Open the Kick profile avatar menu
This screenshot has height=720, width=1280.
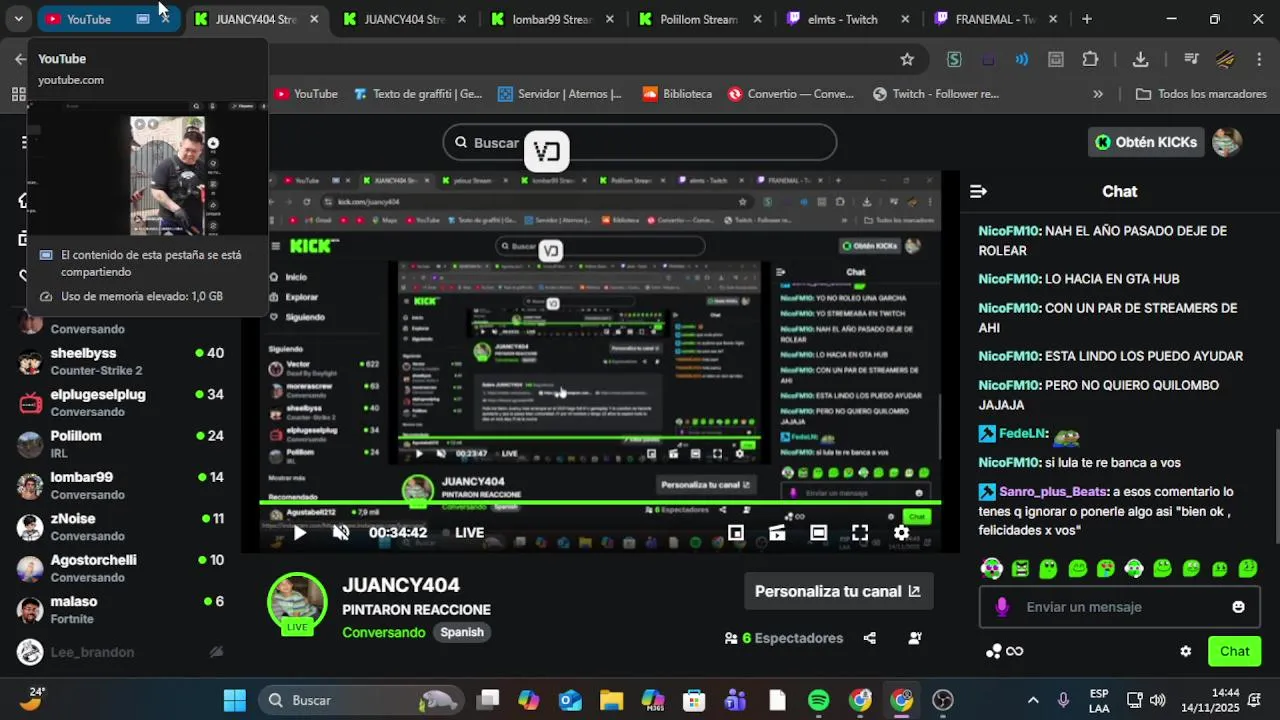pos(1227,142)
